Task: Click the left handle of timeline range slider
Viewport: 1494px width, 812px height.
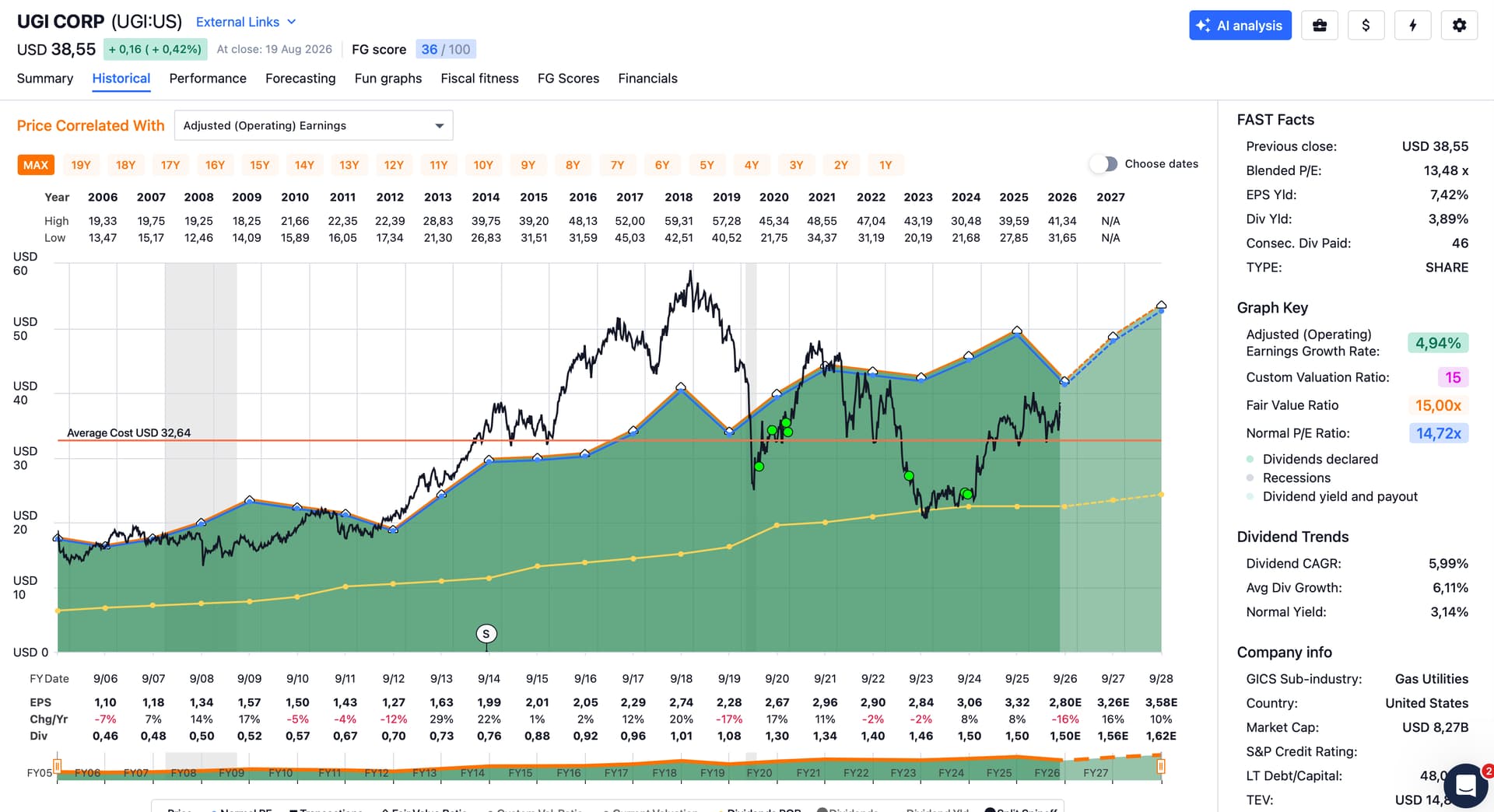Action: tap(57, 765)
